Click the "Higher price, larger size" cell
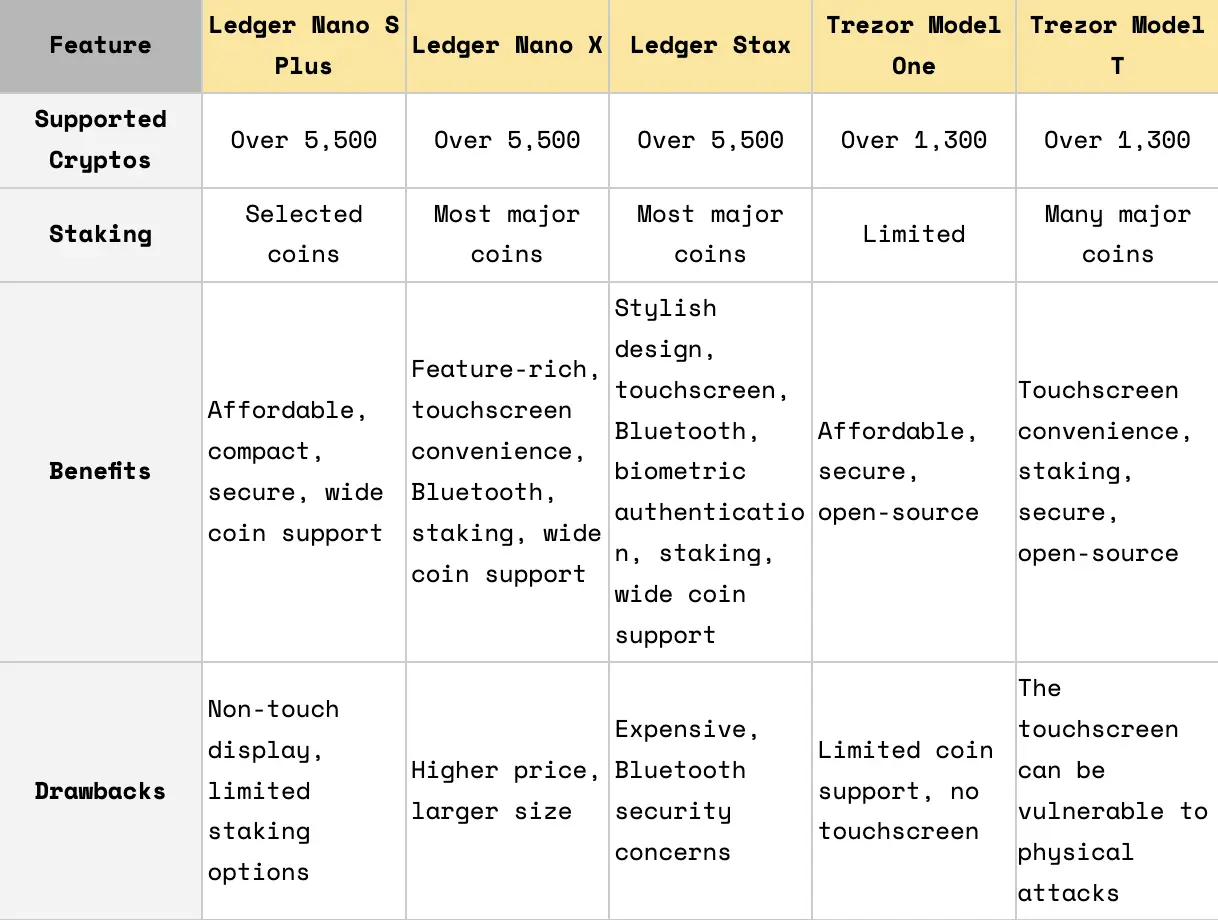The height and width of the screenshot is (920, 1218). (507, 791)
